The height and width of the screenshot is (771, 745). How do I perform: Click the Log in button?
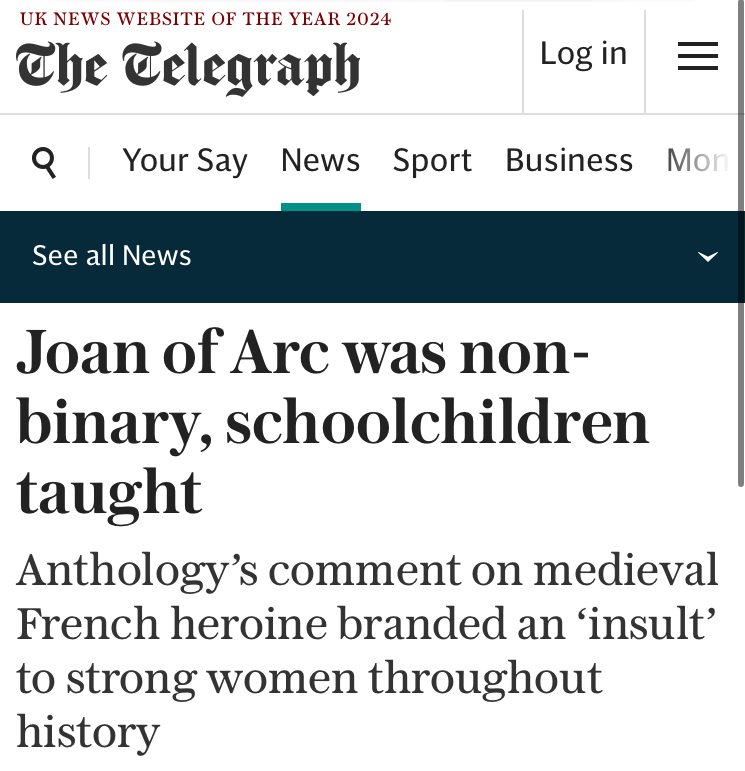click(583, 54)
